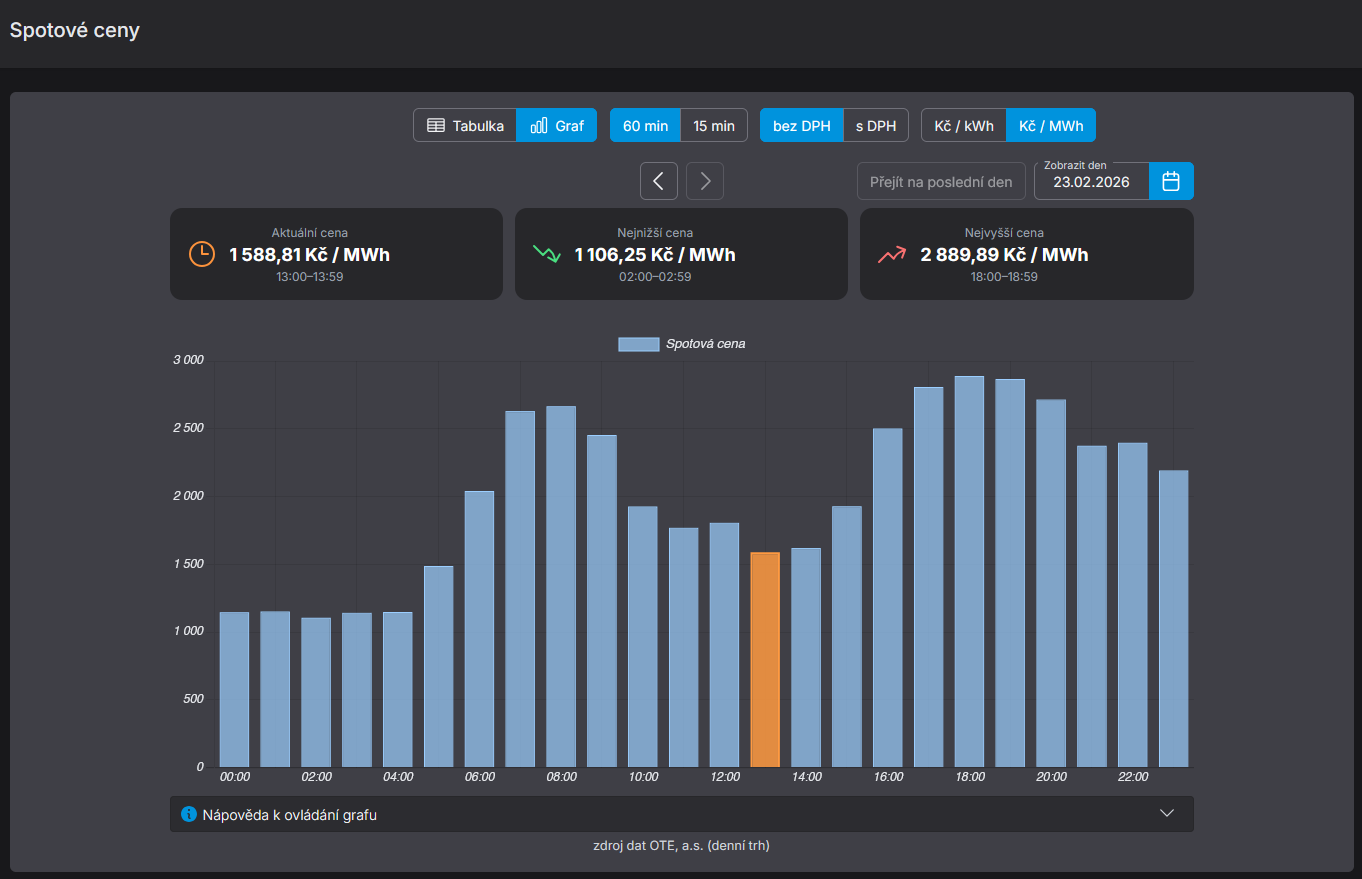
Task: Click the Přejít na poslední den button
Action: (x=941, y=182)
